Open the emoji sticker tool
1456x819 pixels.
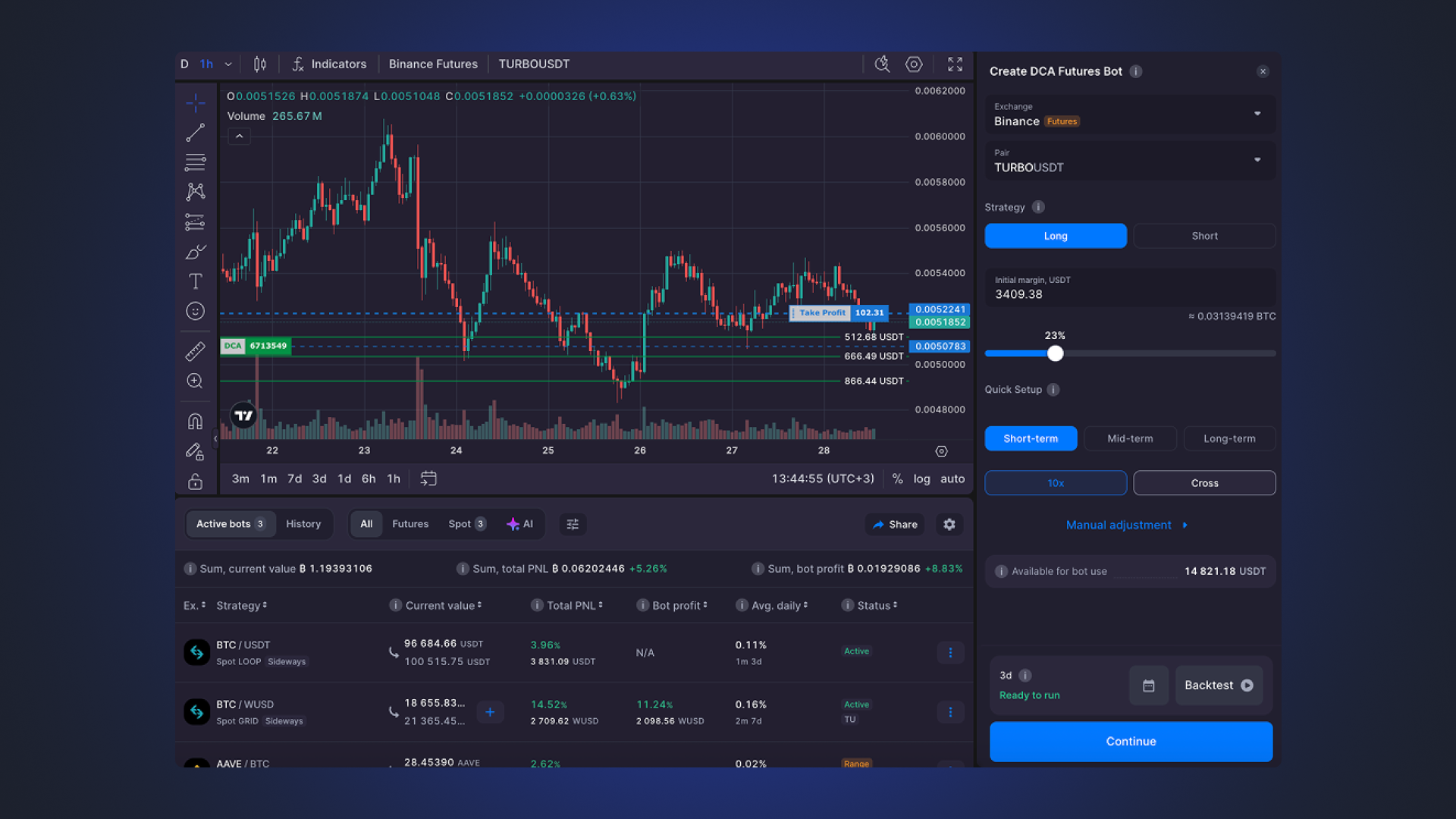tap(195, 311)
